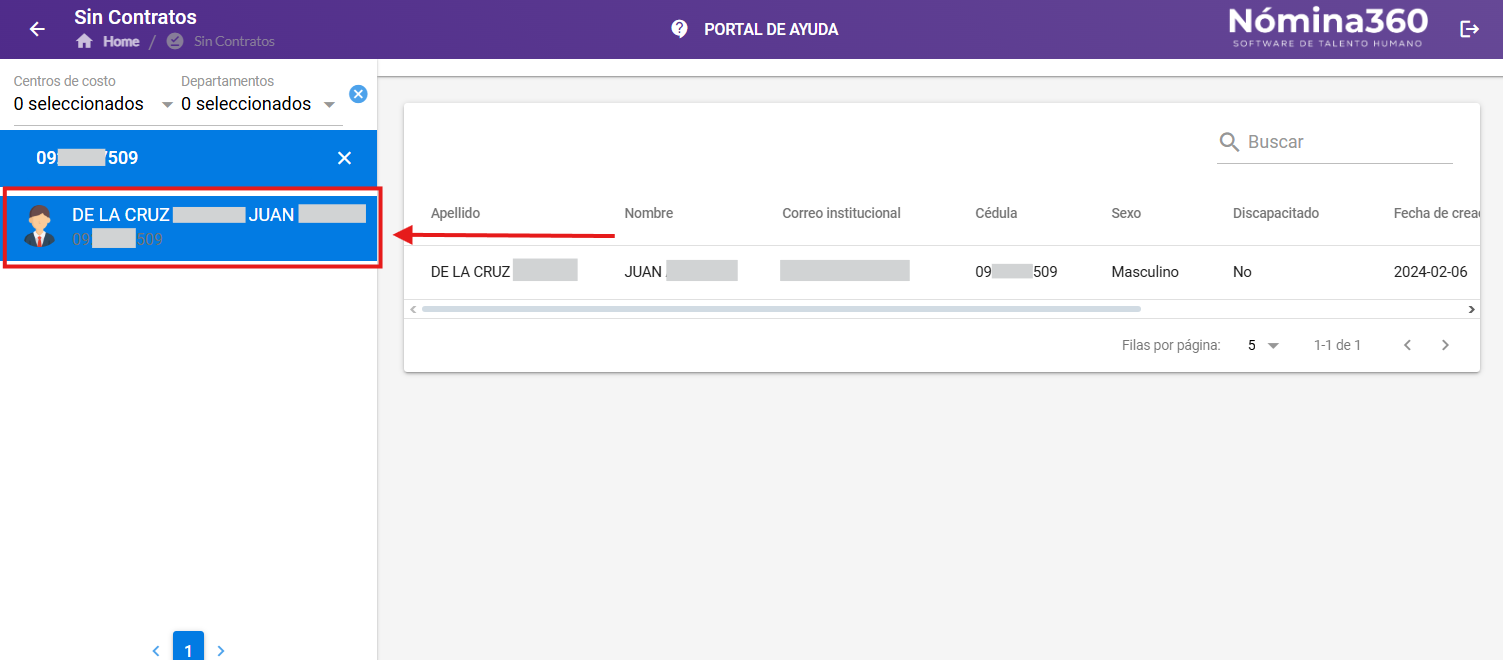The height and width of the screenshot is (660, 1503).
Task: Clear filters with blue X icon
Action: point(358,94)
